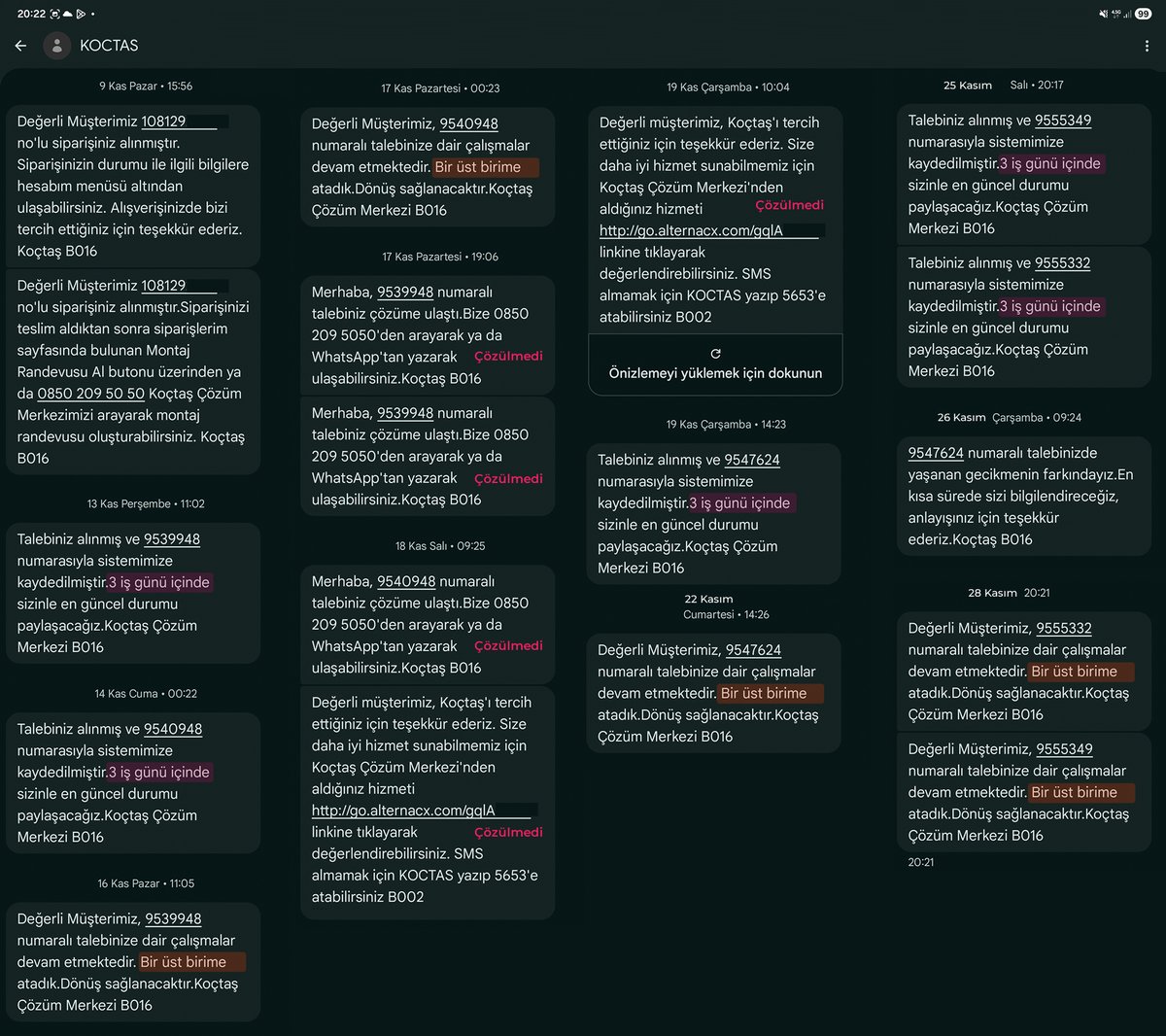The height and width of the screenshot is (1036, 1166).
Task: Open the three-dot more options menu
Action: coord(1147,46)
